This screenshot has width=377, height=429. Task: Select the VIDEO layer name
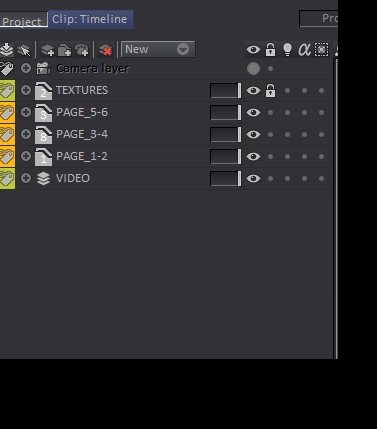pyautogui.click(x=73, y=178)
